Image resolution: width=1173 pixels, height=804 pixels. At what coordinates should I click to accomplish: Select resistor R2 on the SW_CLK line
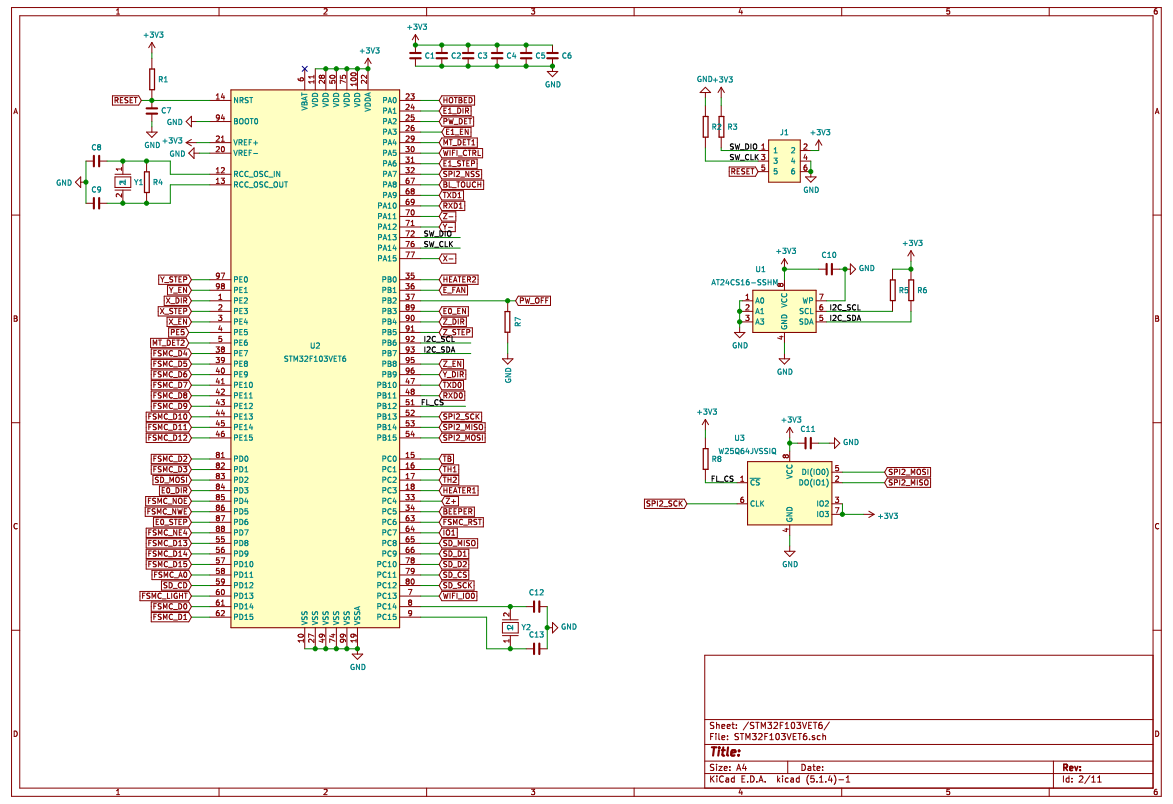[705, 126]
